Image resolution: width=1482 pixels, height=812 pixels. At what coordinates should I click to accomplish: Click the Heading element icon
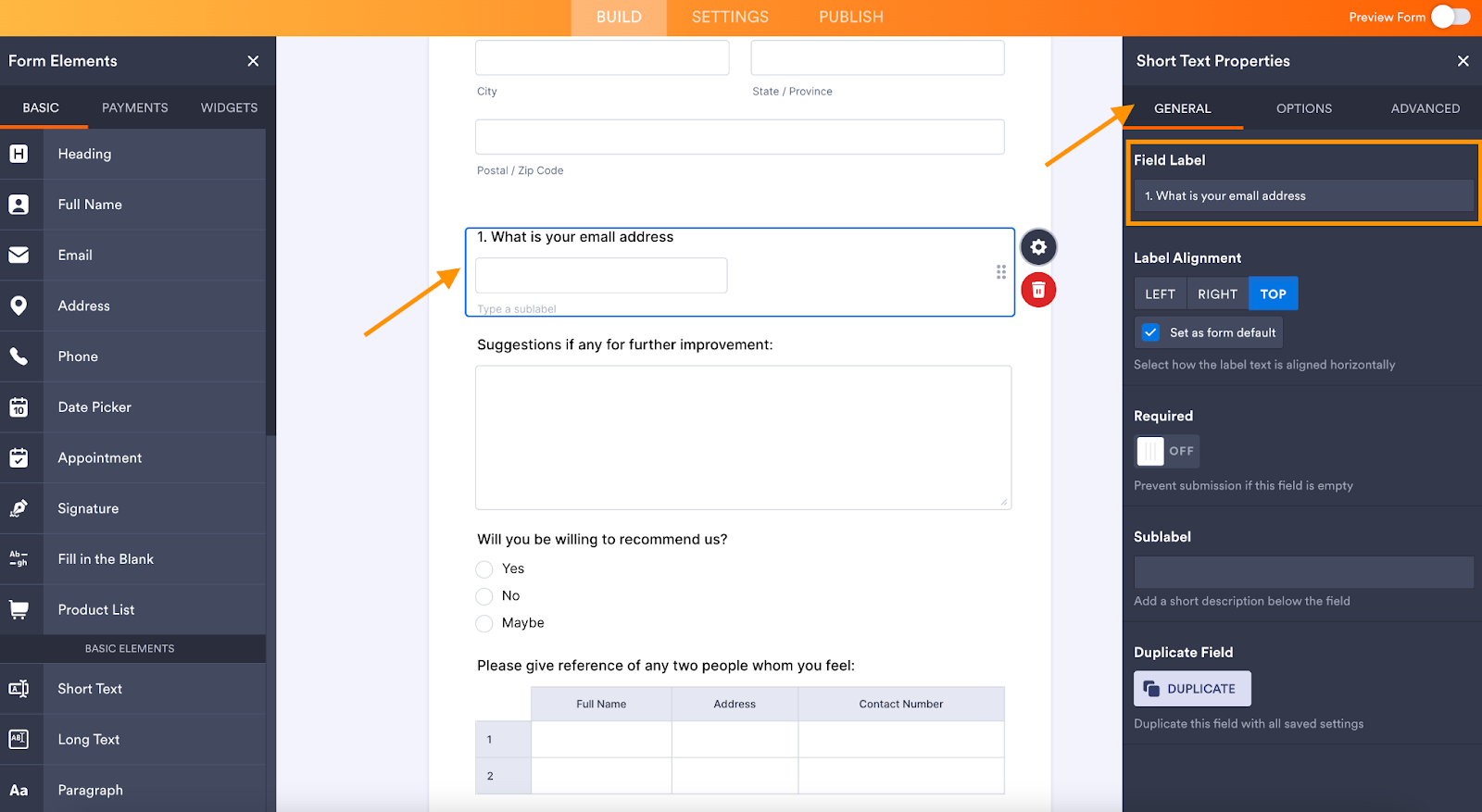19,154
